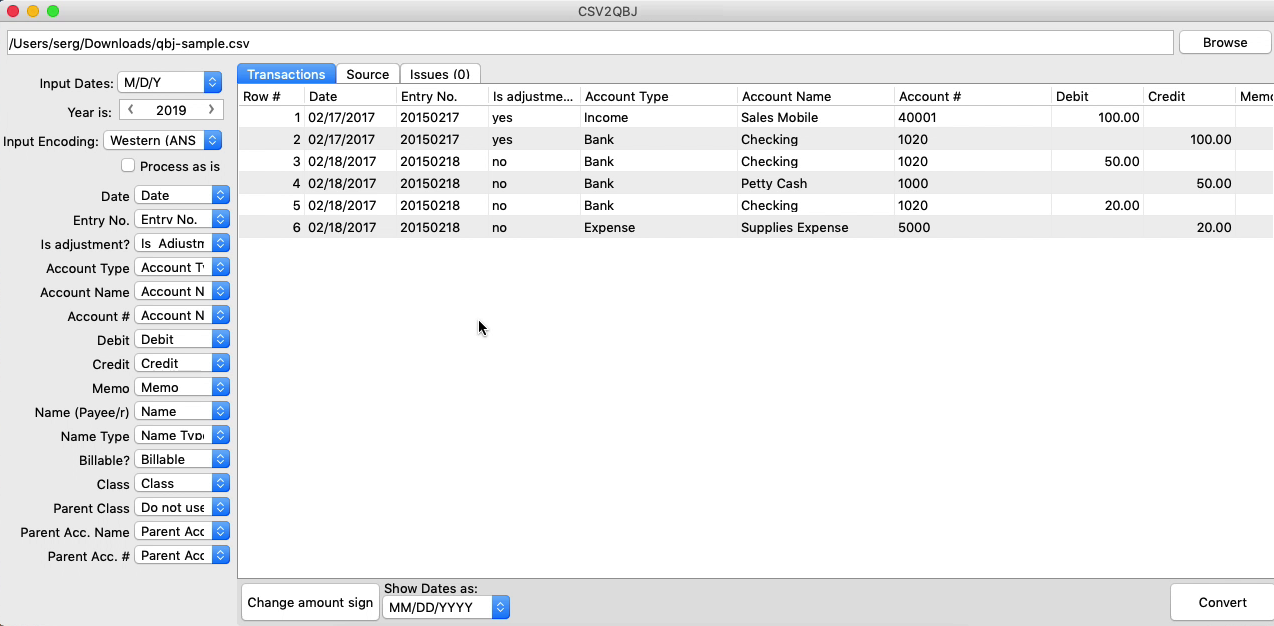
Task: Open the Source tab
Action: click(x=367, y=74)
